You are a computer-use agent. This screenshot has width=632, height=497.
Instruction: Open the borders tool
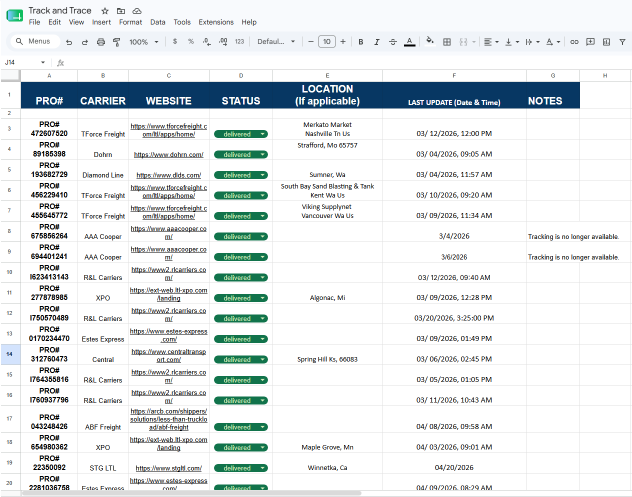coord(447,42)
